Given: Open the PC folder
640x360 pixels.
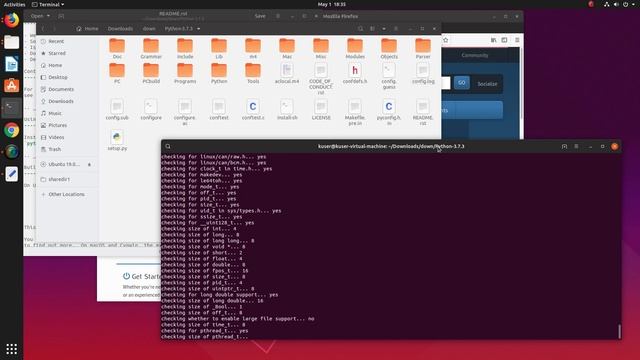Looking at the screenshot, I should (x=117, y=73).
